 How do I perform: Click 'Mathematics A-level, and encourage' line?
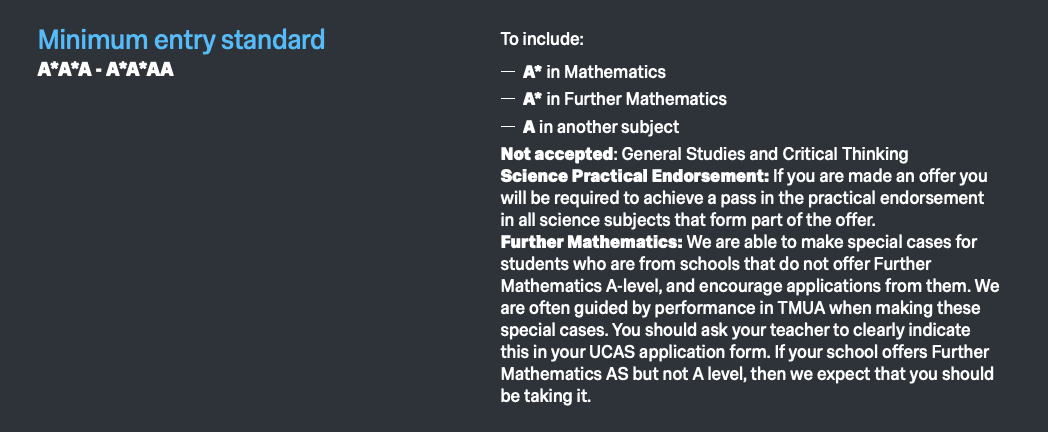[x=750, y=287]
